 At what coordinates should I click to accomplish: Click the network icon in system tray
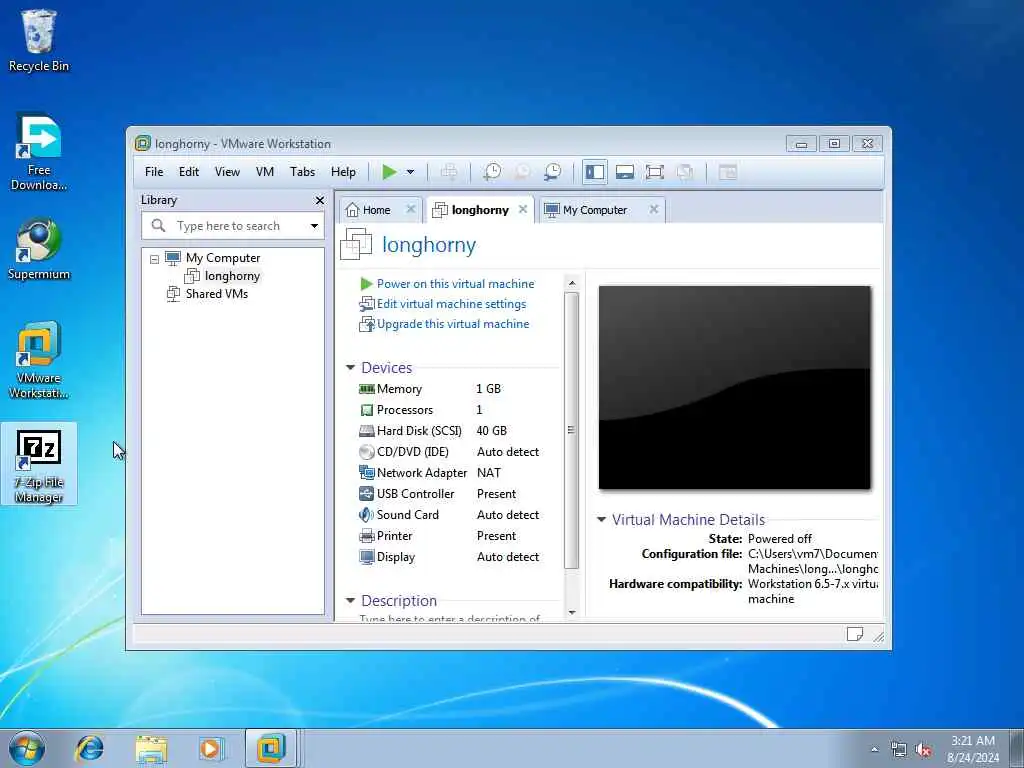[899, 750]
